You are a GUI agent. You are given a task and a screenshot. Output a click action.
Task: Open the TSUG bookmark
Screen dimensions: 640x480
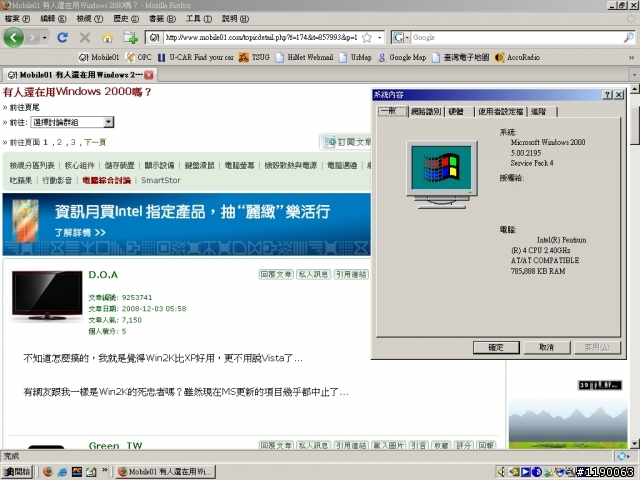coord(254,57)
